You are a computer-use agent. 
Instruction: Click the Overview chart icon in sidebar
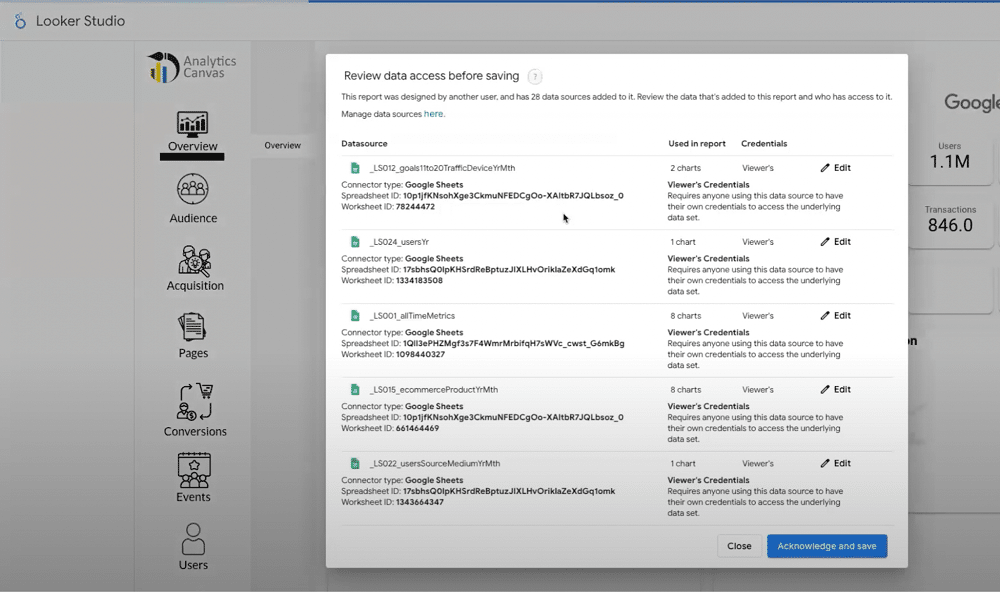pyautogui.click(x=192, y=123)
